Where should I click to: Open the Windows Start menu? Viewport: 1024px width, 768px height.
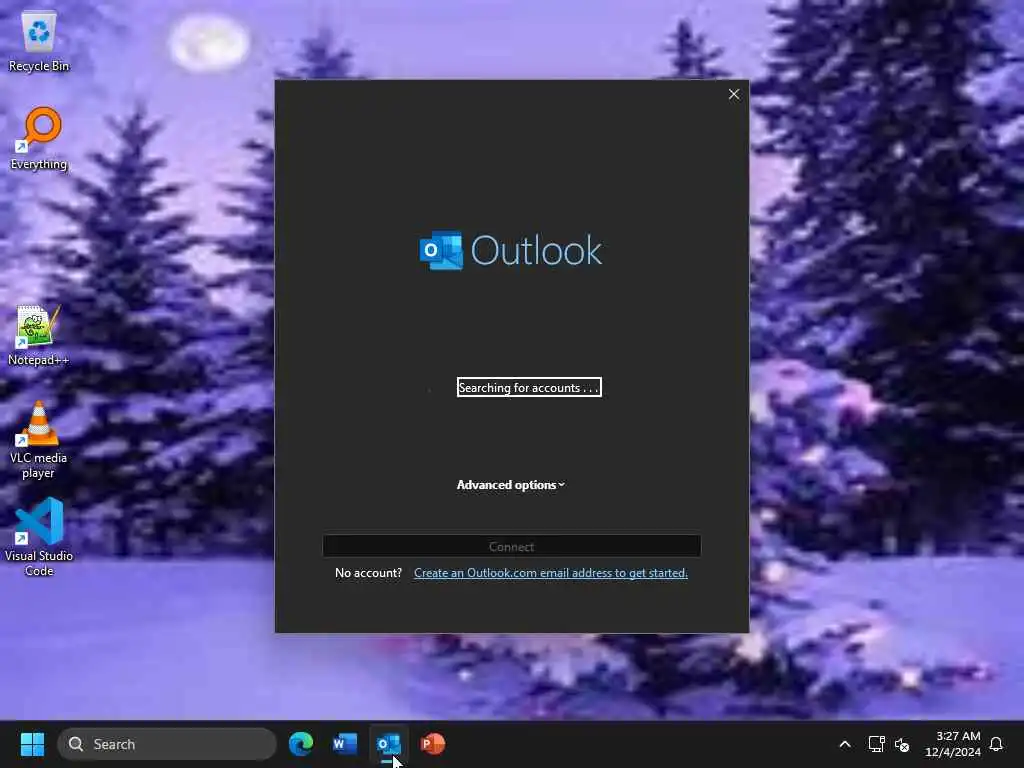coord(32,744)
